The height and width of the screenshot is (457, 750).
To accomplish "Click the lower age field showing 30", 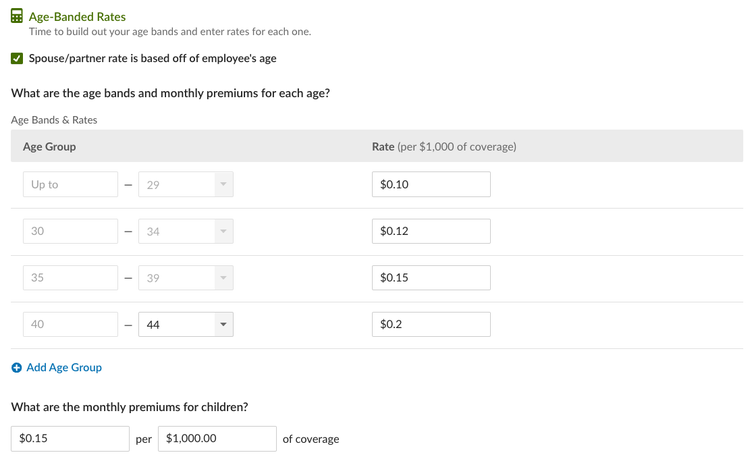I will click(70, 231).
